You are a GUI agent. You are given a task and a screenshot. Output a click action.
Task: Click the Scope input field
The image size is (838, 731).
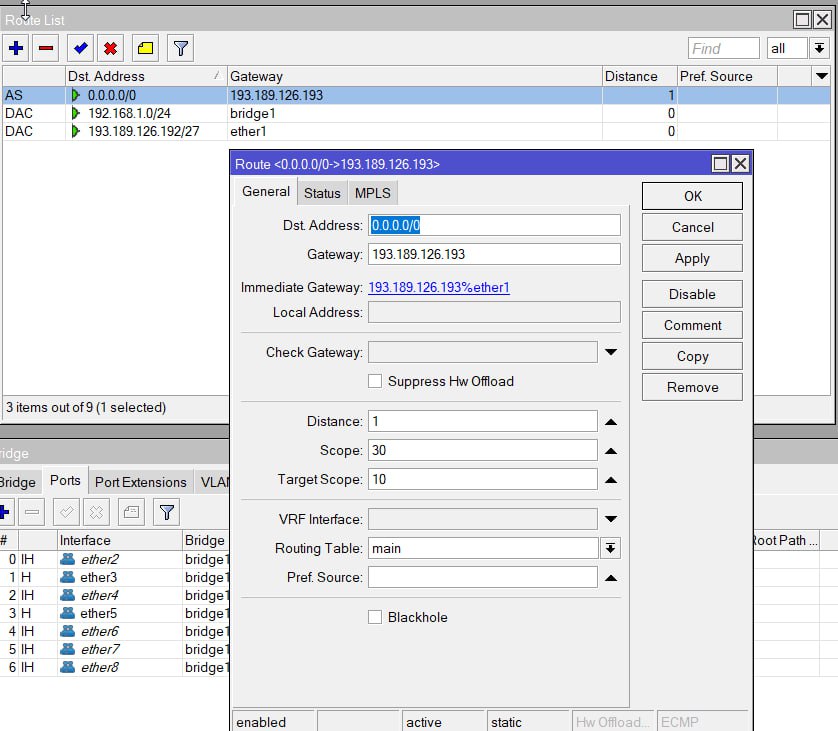pyautogui.click(x=483, y=450)
